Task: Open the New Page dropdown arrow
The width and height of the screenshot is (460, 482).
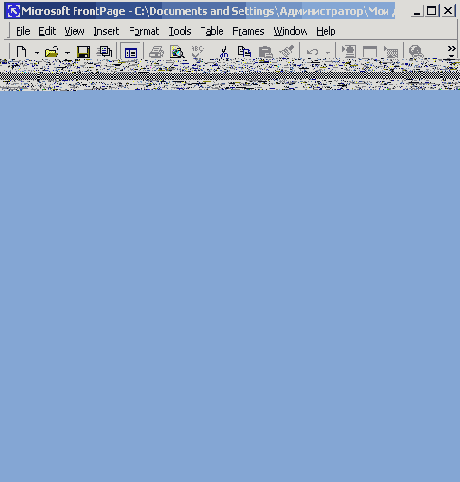Action: click(37, 52)
